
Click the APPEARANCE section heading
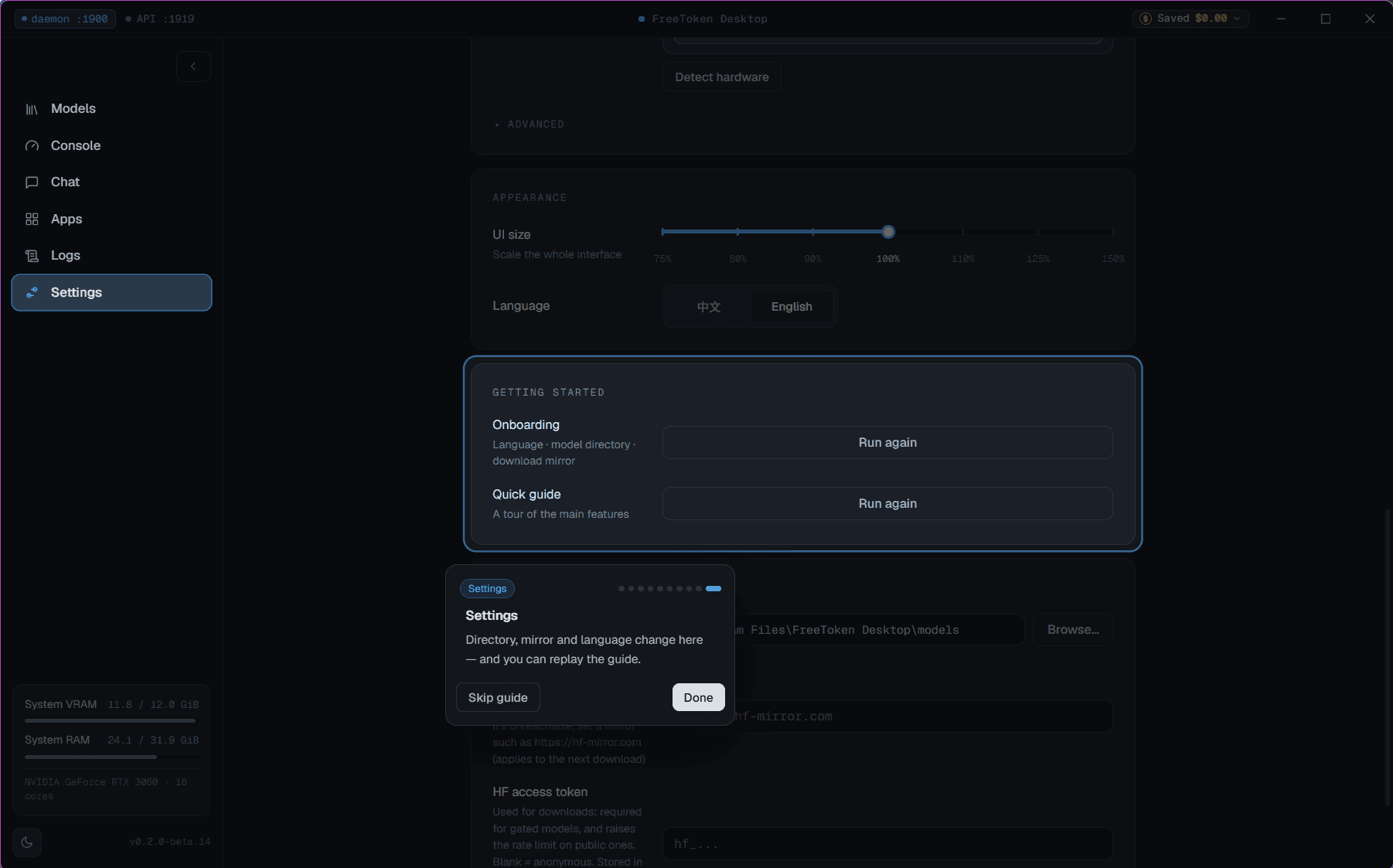pyautogui.click(x=530, y=198)
